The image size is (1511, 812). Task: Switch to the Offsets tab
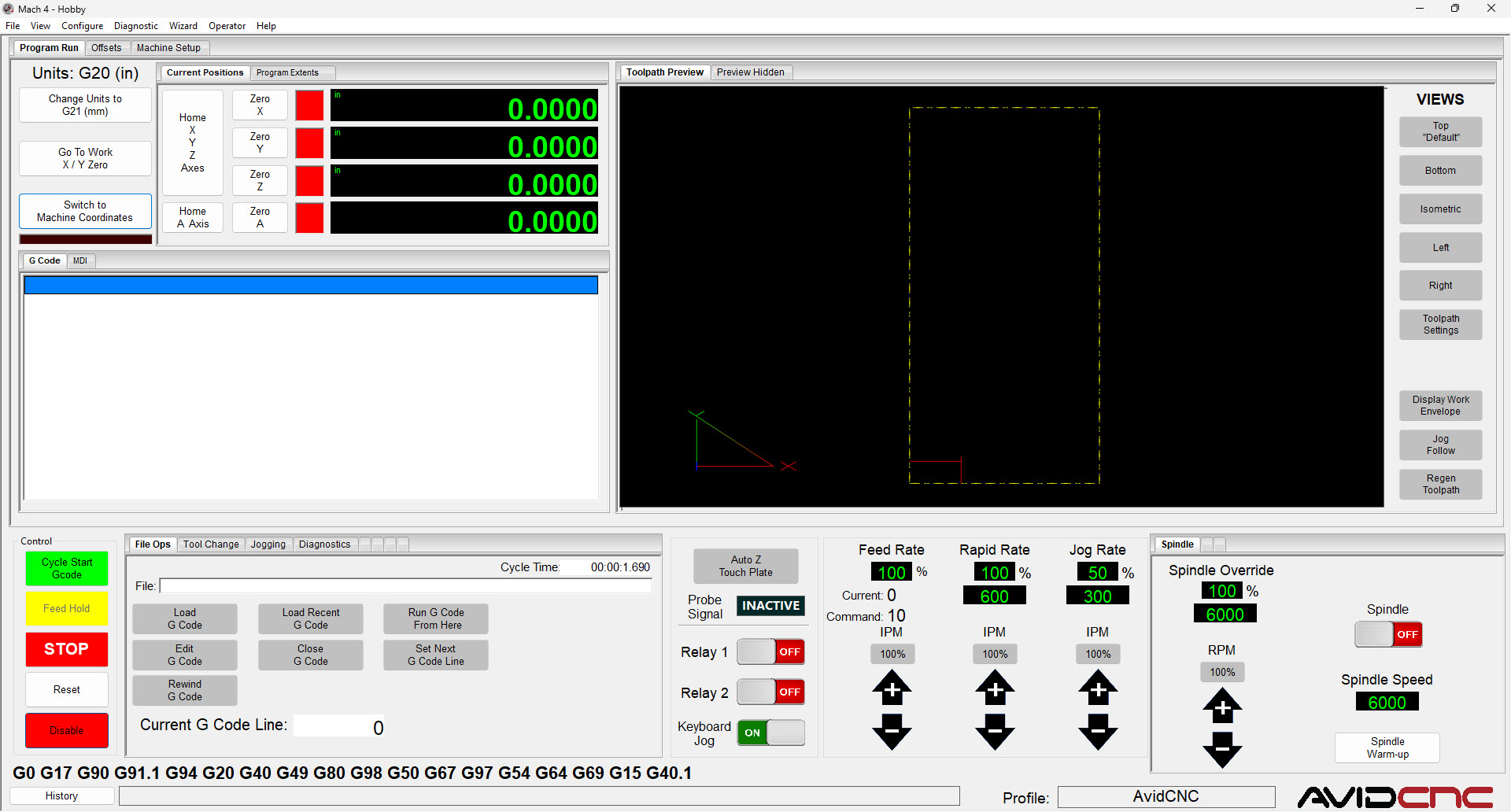pyautogui.click(x=106, y=48)
